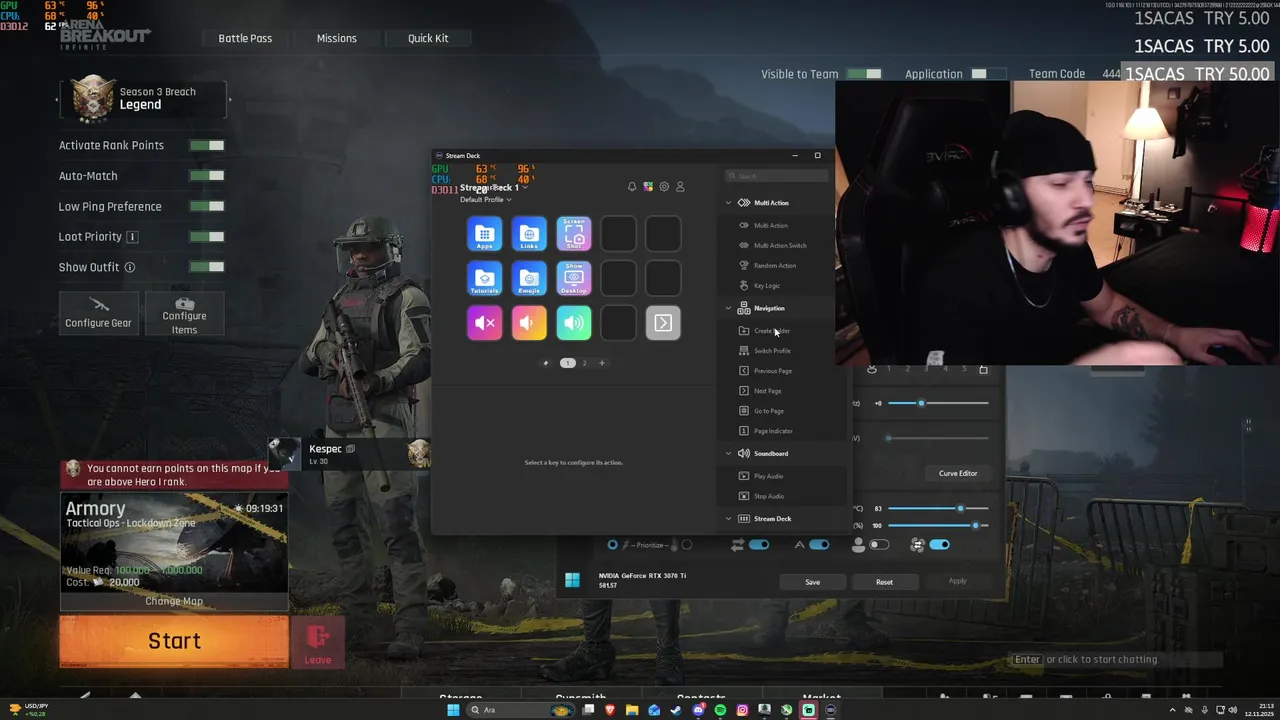Select the volume up key

tap(574, 323)
